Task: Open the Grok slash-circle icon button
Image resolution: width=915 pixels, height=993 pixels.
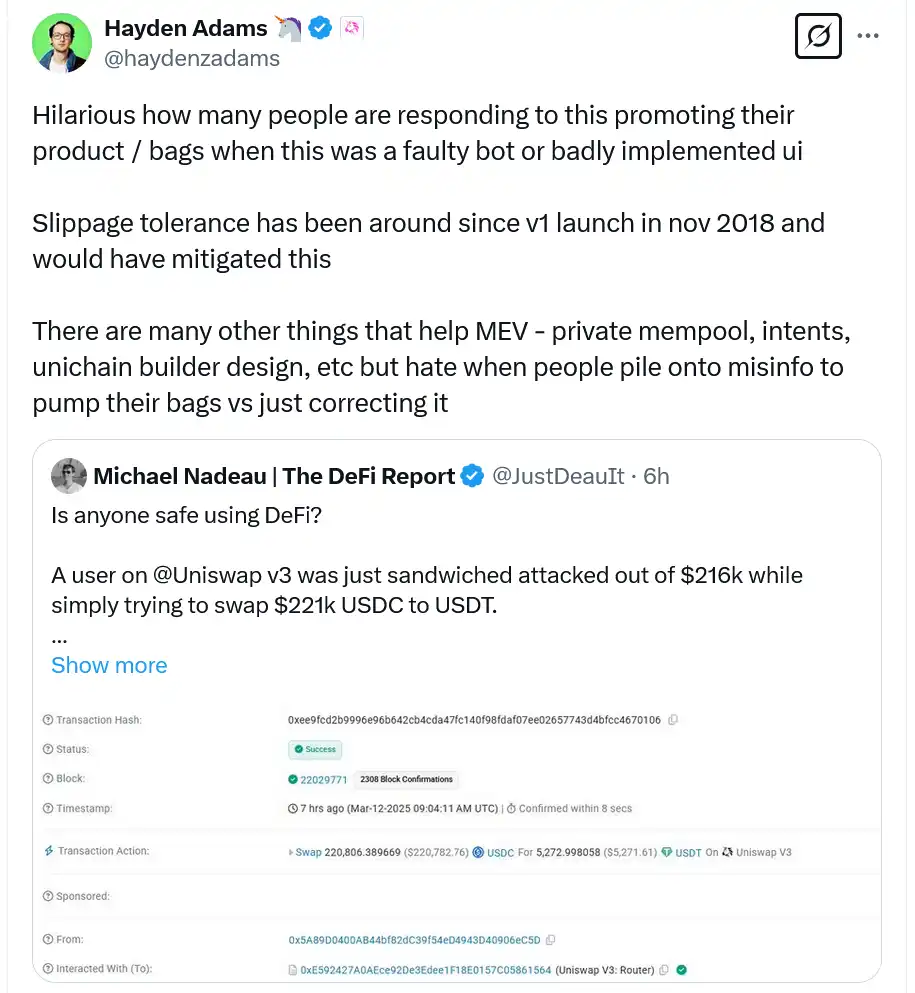Action: pyautogui.click(x=818, y=37)
